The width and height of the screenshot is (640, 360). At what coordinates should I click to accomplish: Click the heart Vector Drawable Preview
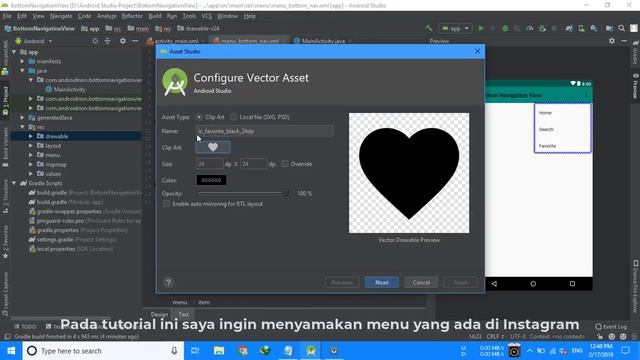coord(409,173)
